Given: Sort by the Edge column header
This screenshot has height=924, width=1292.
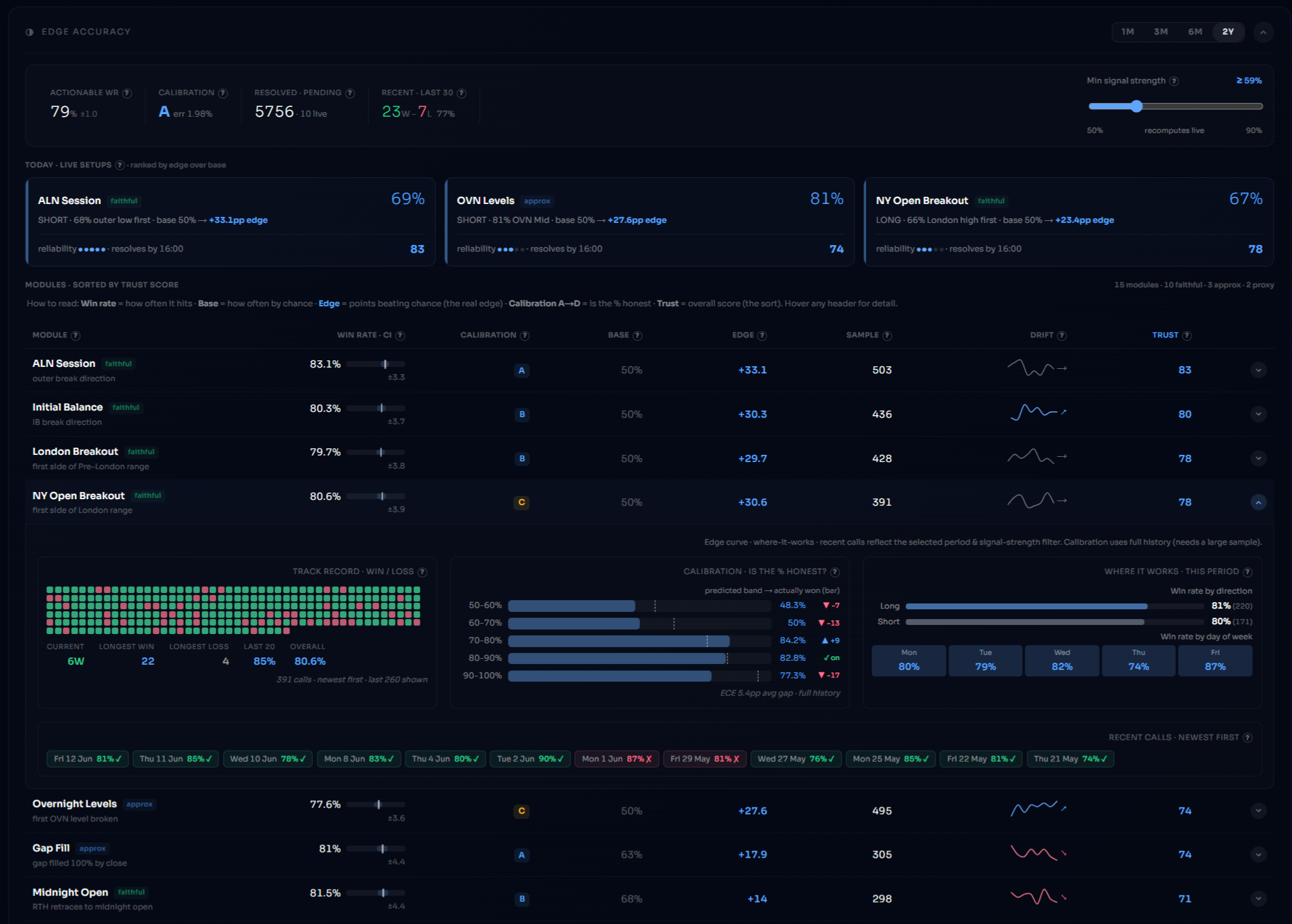Looking at the screenshot, I should pyautogui.click(x=743, y=336).
